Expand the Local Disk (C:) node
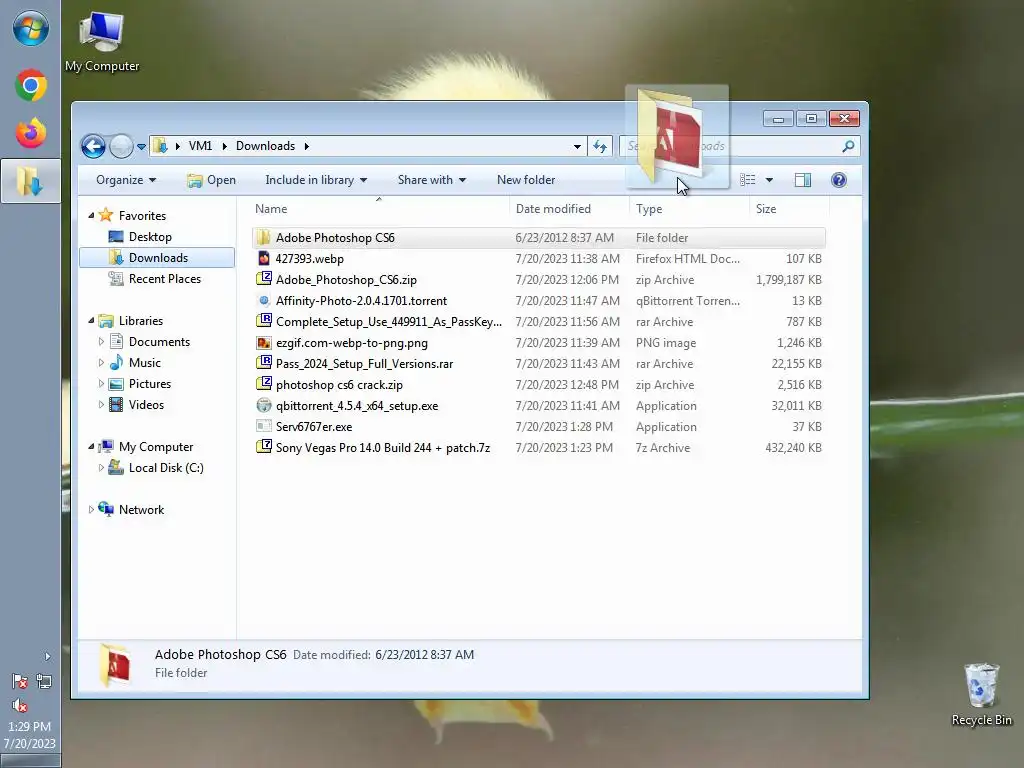 101,468
